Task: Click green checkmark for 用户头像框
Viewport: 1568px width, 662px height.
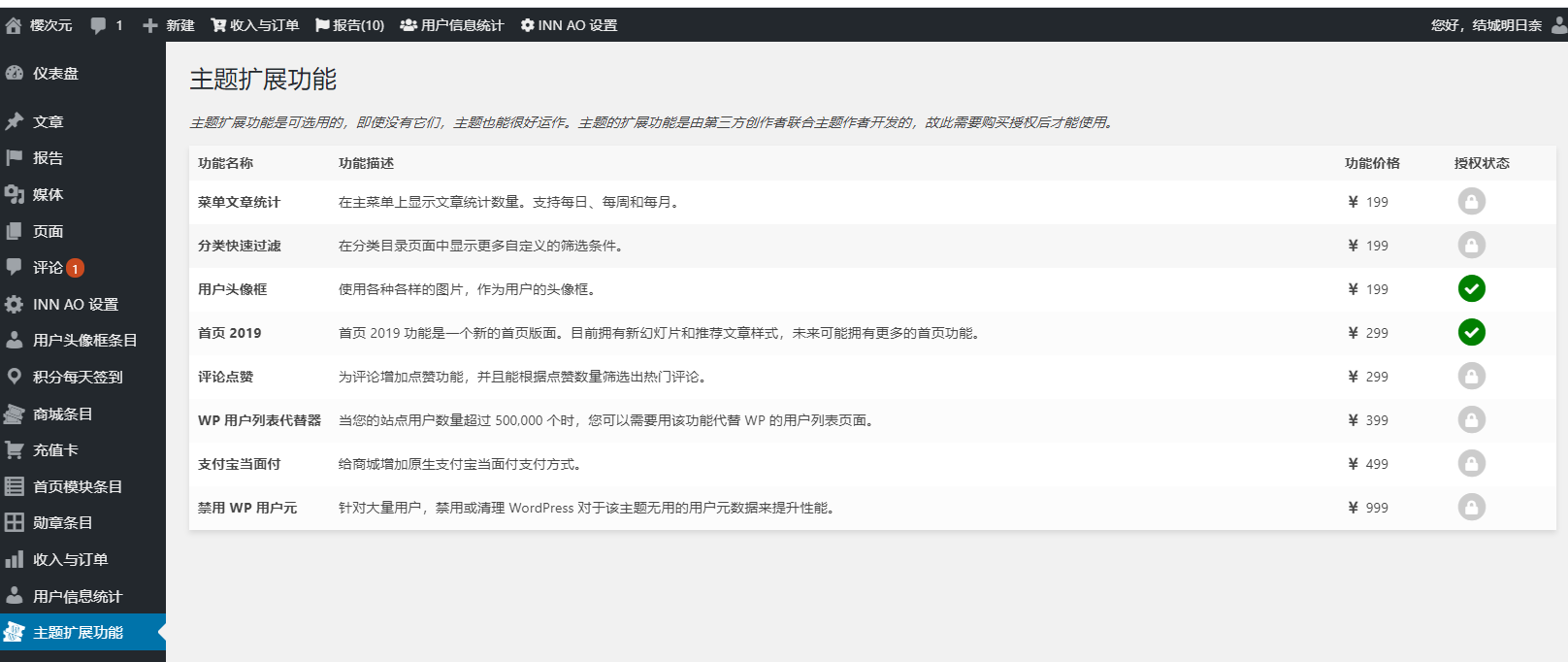Action: (1471, 289)
